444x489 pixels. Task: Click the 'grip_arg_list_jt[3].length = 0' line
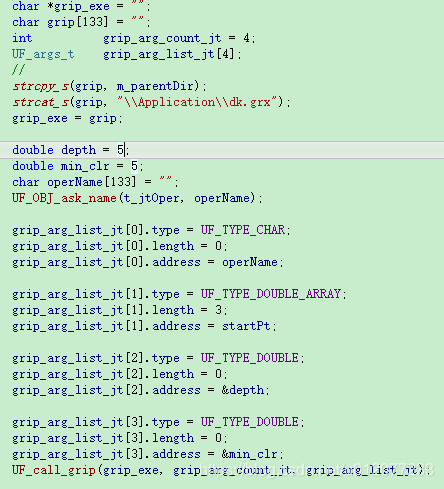120,438
